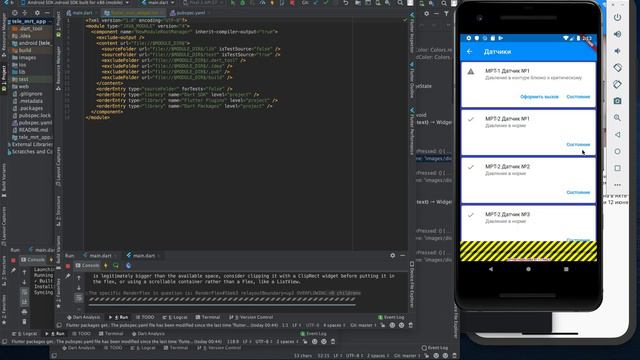This screenshot has width=640, height=360.
Task: Click the print icon in the background Run panel gutter
Action: (x=24, y=312)
